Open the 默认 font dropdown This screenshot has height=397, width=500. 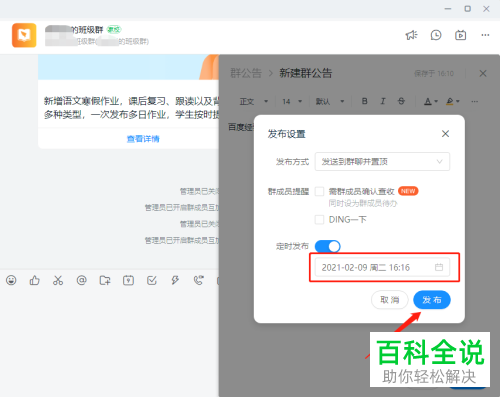[x=330, y=101]
